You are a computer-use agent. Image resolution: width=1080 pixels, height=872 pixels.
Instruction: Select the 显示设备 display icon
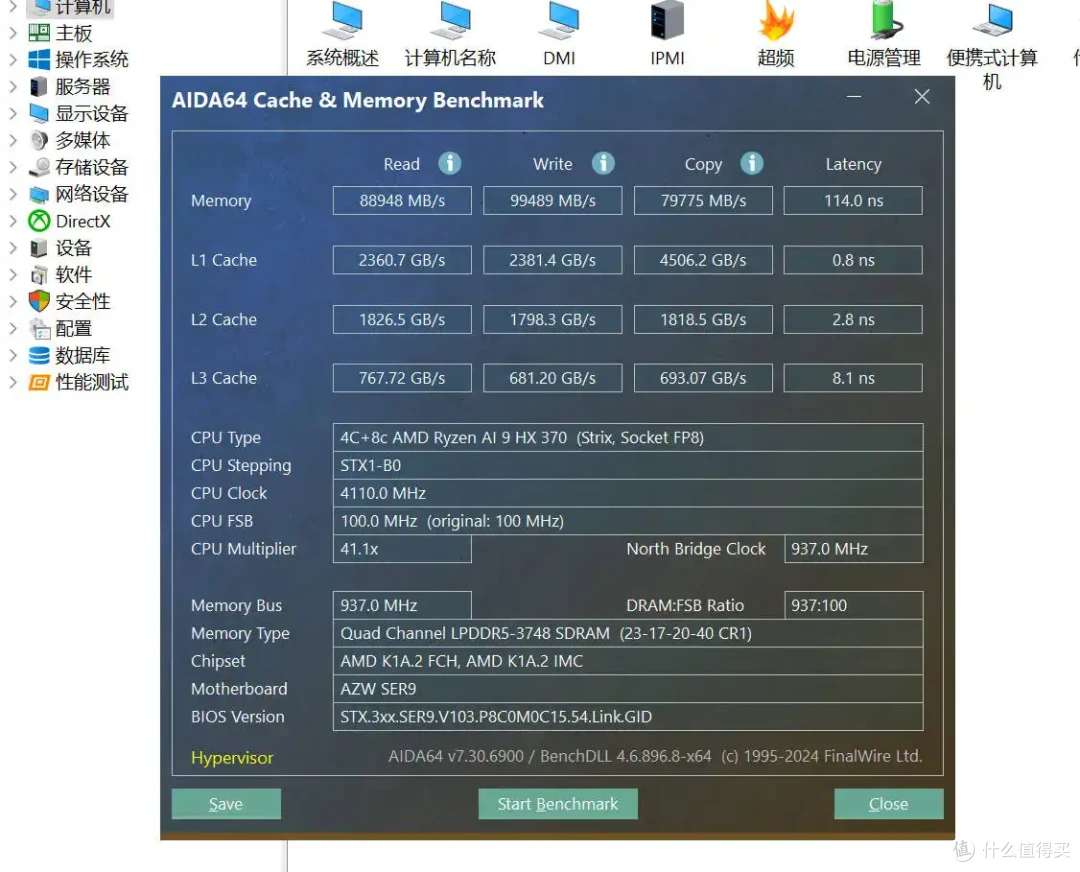click(x=39, y=113)
